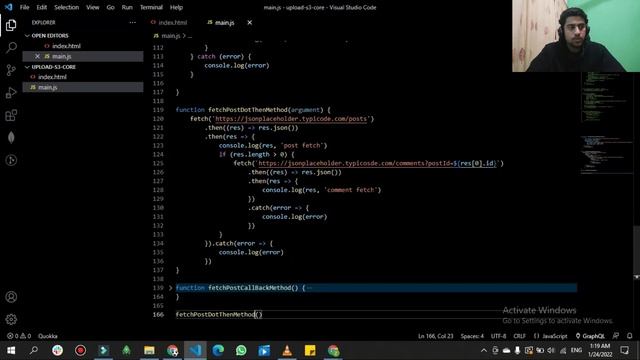
Task: Click the ENG input language indicator
Action: (576, 350)
